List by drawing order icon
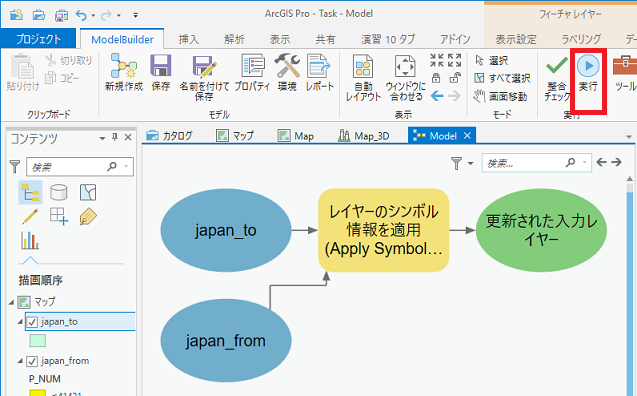 coord(30,192)
